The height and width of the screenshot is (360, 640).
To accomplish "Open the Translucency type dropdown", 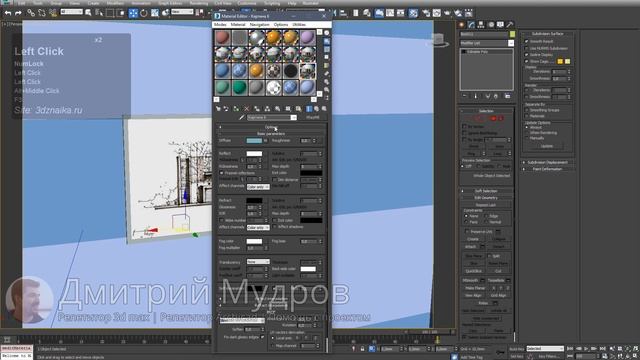I will [258, 262].
